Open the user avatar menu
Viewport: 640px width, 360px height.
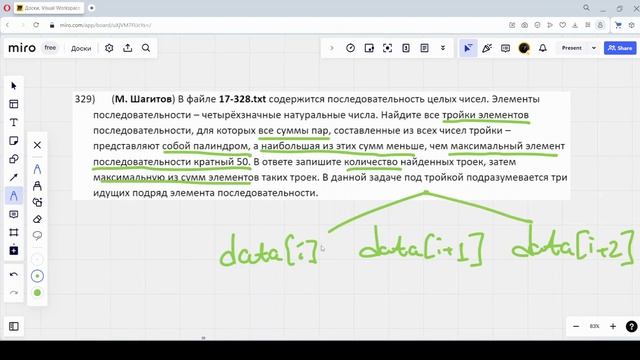(524, 48)
